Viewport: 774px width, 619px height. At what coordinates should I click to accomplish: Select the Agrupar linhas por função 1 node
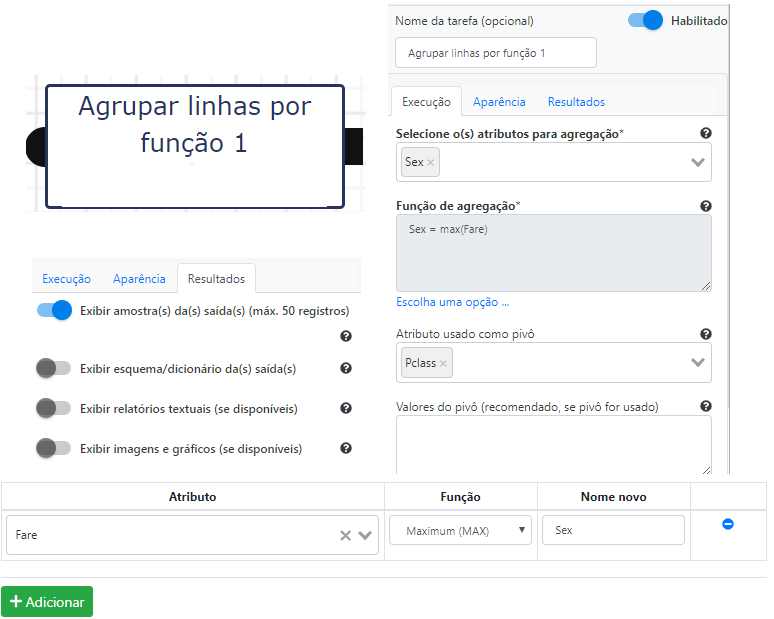tap(195, 147)
